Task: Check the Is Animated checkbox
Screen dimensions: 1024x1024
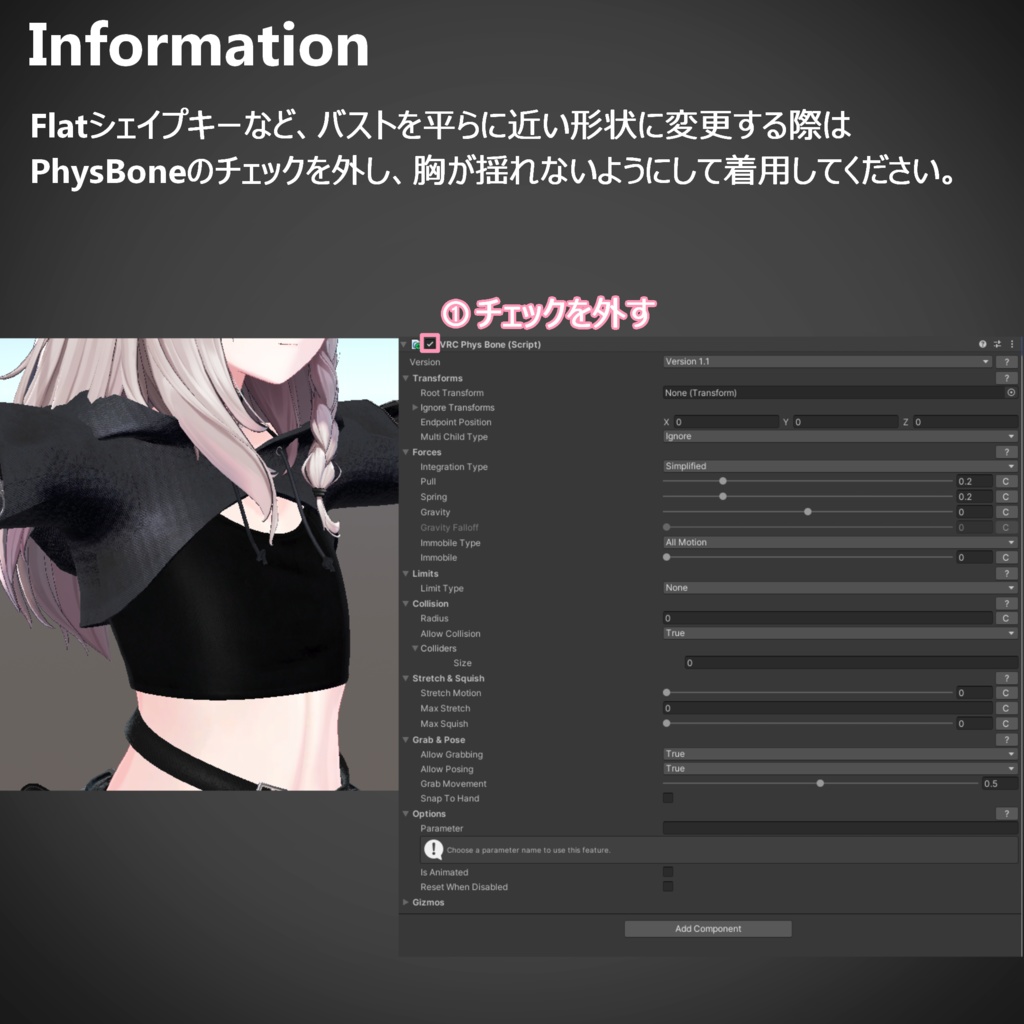Action: pos(667,872)
